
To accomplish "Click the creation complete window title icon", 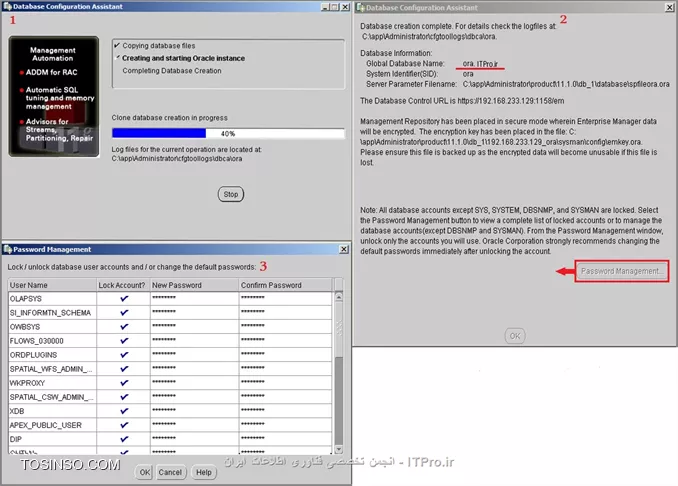I will [360, 8].
